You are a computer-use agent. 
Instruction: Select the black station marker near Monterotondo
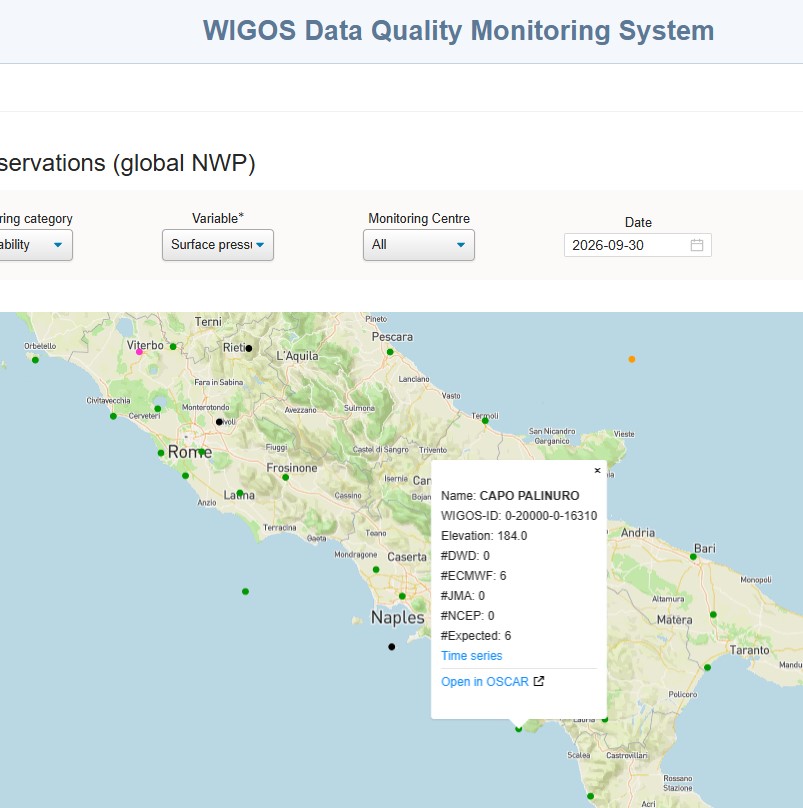click(219, 422)
